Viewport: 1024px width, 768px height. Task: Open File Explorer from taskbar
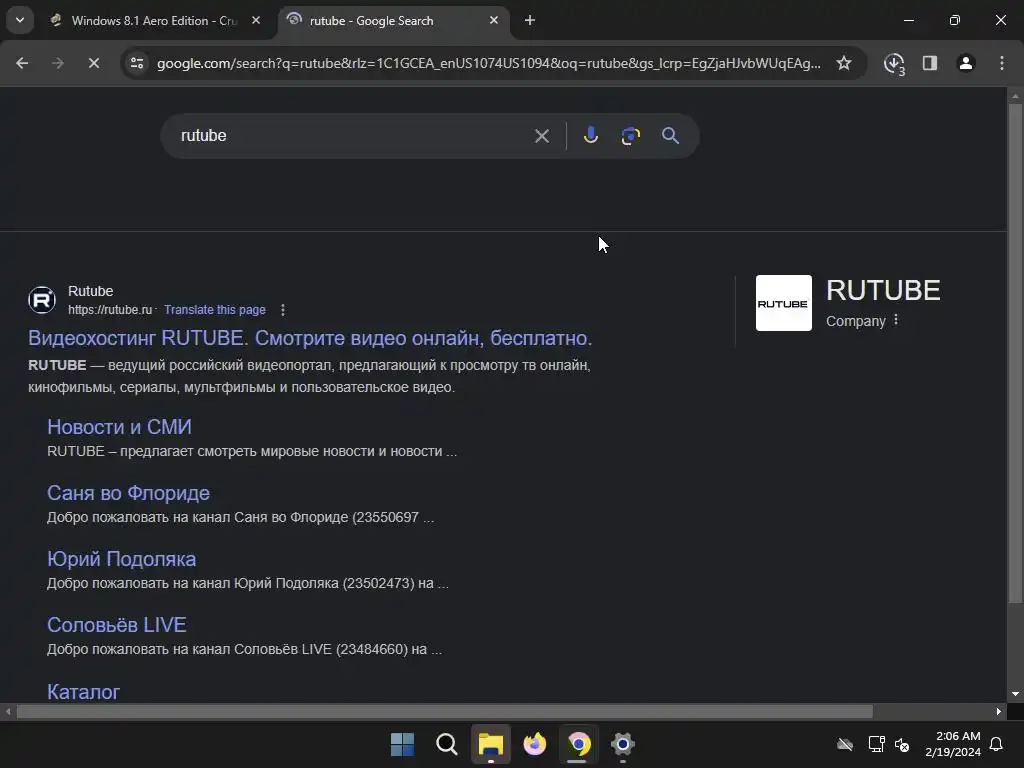point(490,744)
